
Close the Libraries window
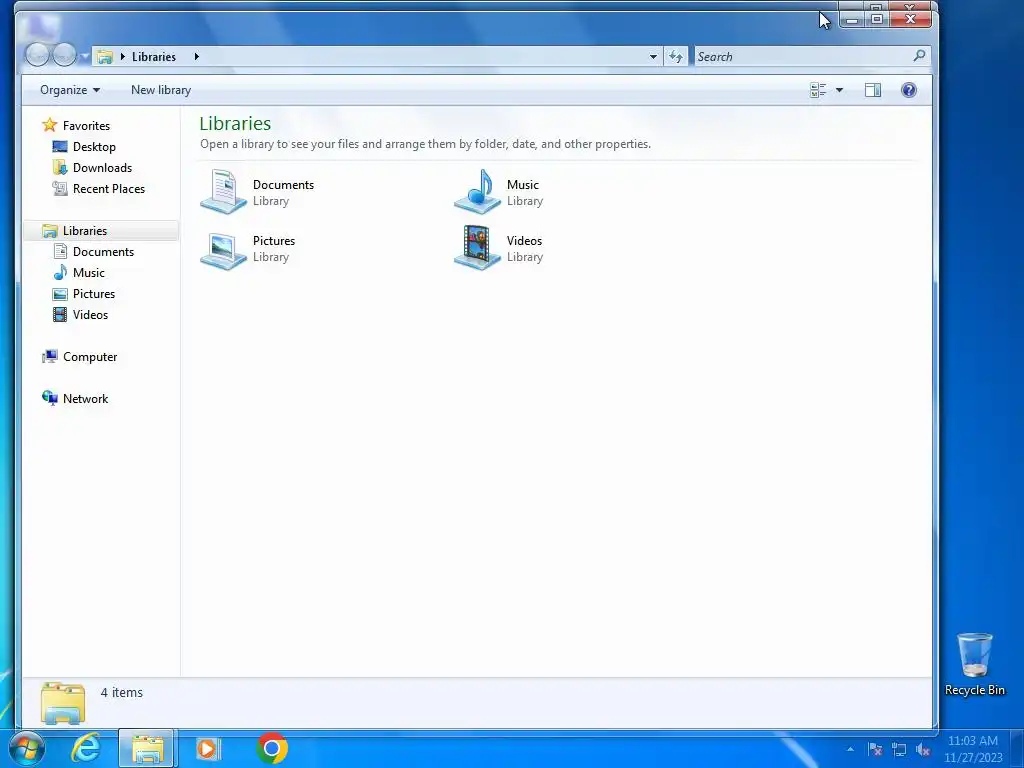[910, 19]
